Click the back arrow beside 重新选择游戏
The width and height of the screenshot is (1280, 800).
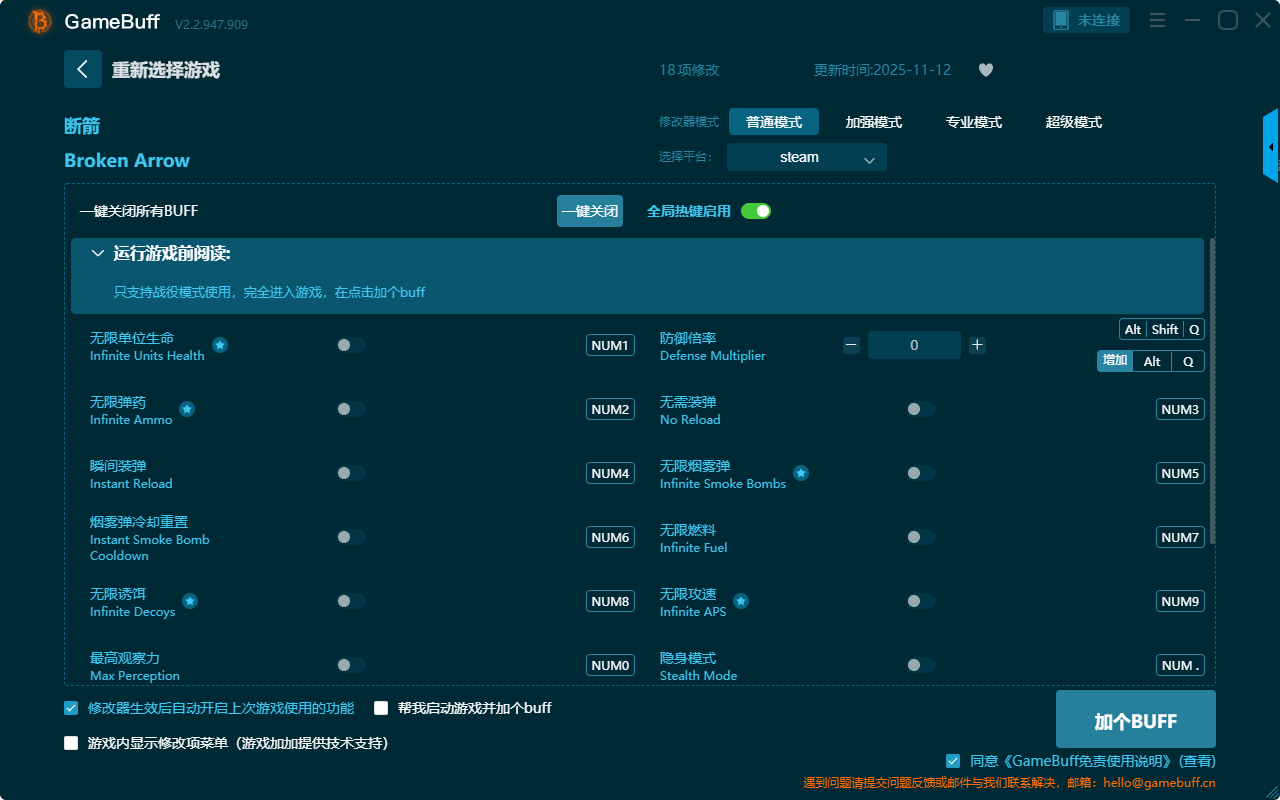coord(82,69)
